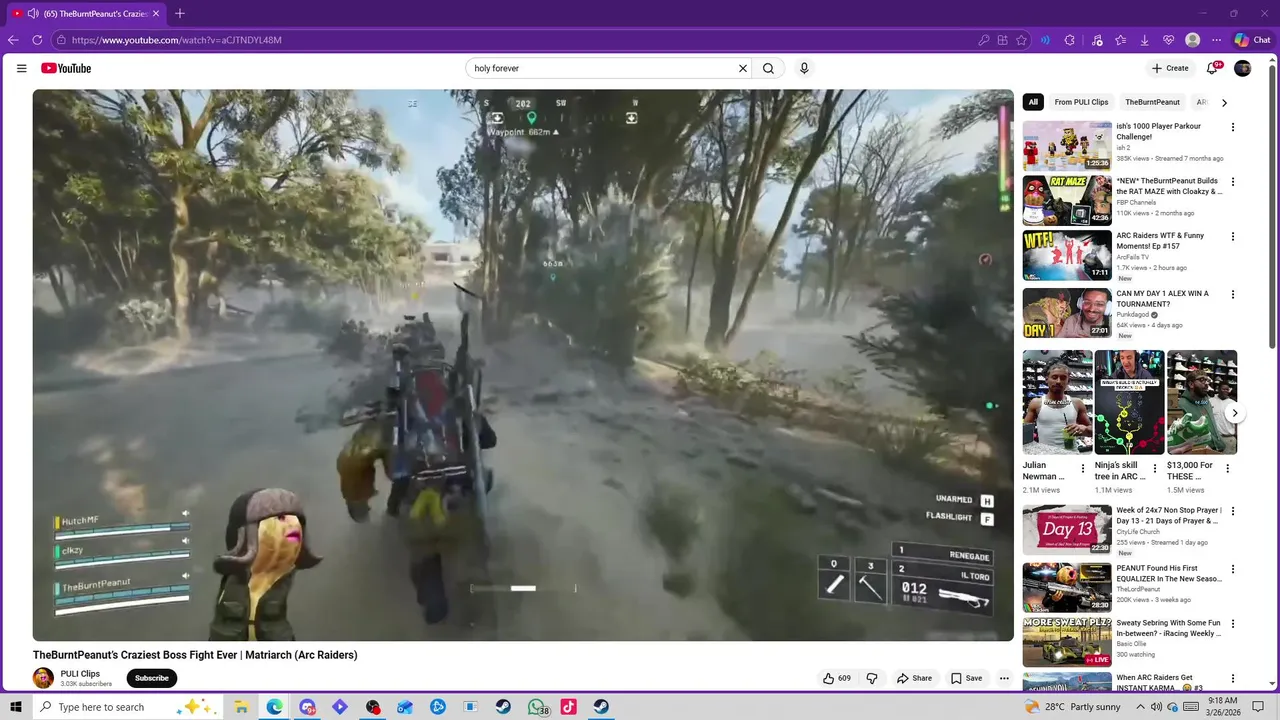The image size is (1280, 720).
Task: Open browser extensions puzzle icon
Action: click(1070, 40)
